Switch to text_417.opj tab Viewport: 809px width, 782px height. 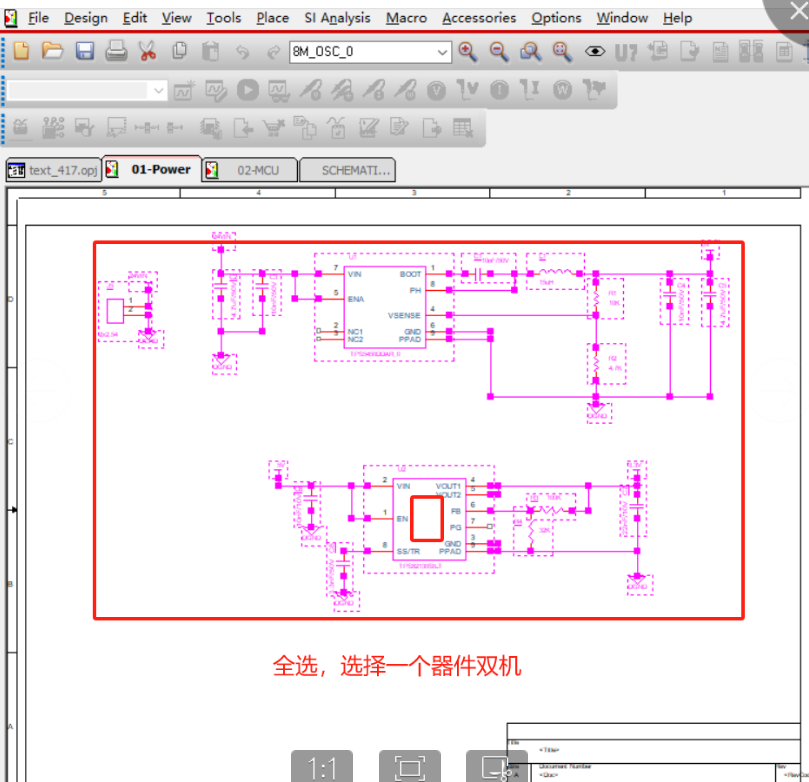point(54,170)
